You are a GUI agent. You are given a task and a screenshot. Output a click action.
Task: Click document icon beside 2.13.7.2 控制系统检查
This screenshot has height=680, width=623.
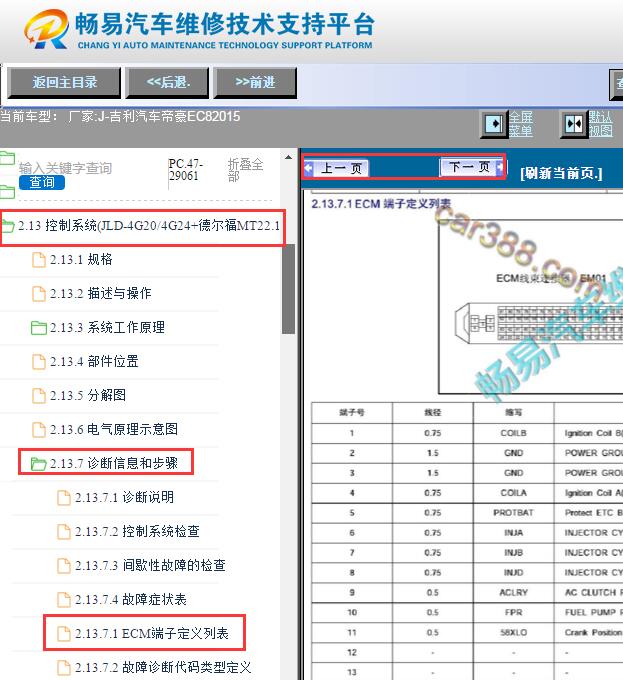click(64, 532)
